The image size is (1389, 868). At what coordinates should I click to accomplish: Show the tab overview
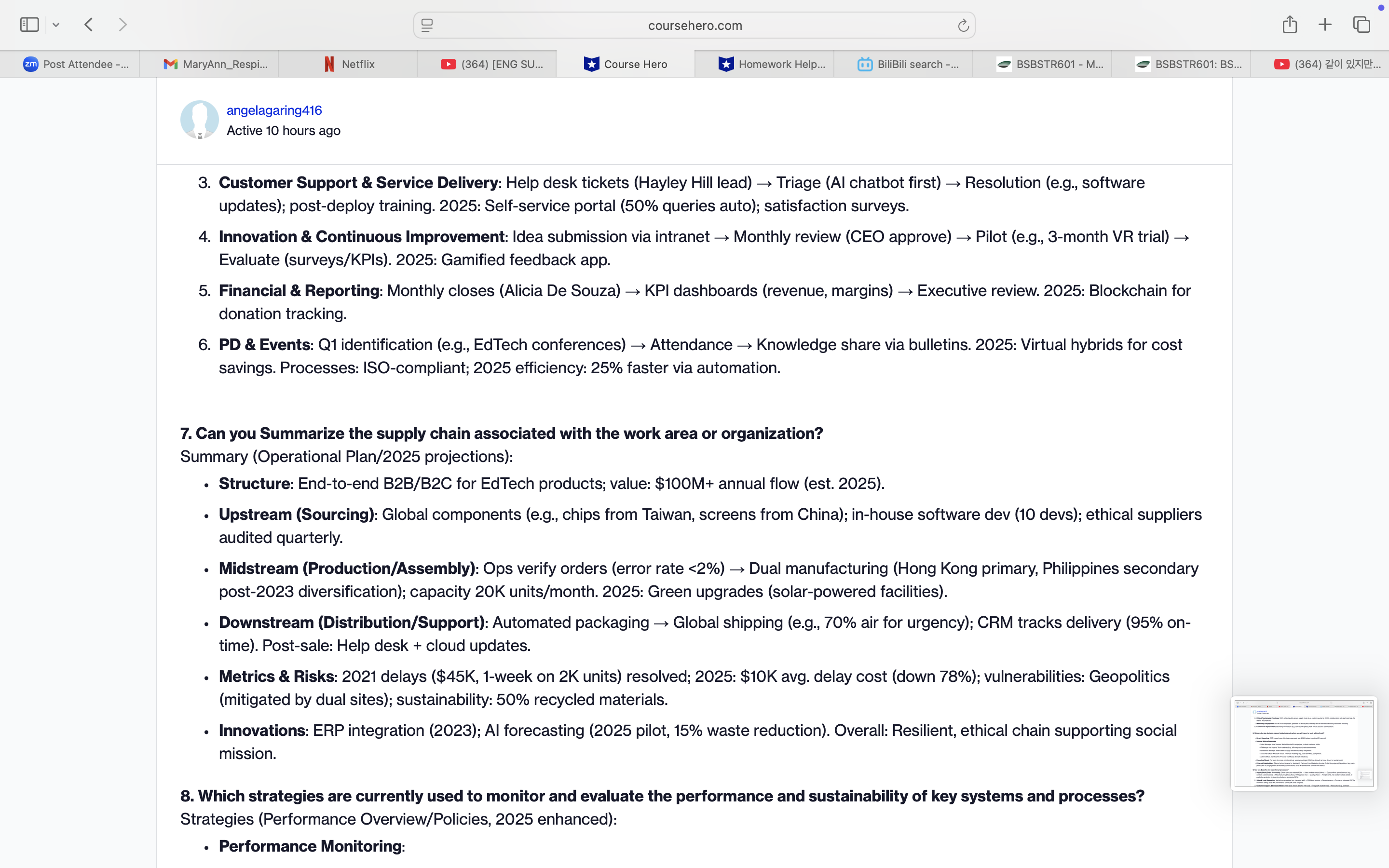click(1362, 25)
